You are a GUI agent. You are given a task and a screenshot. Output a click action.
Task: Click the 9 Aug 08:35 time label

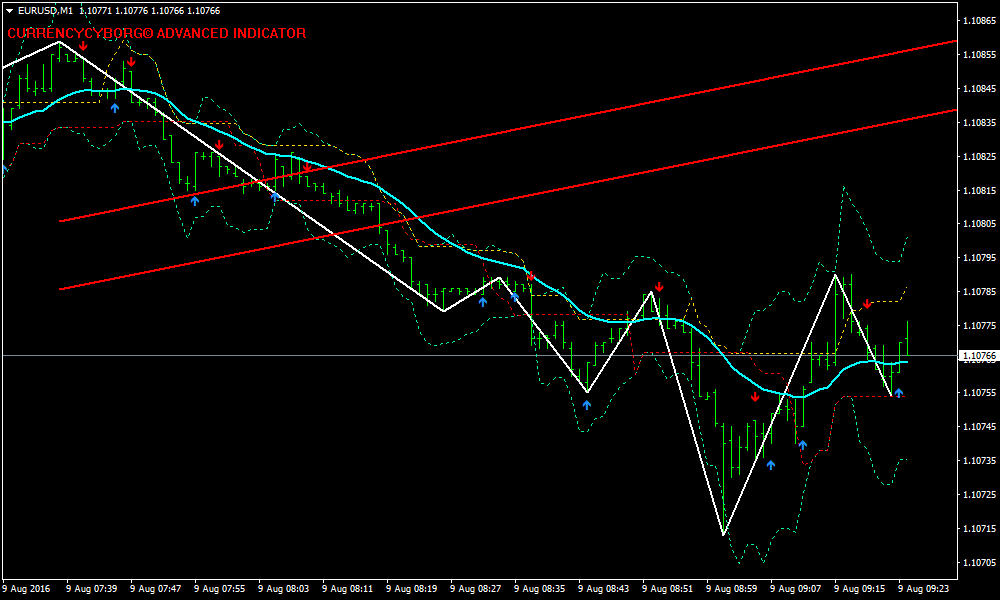(540, 589)
